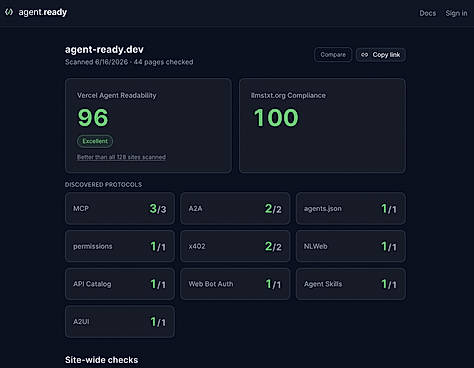Click the Copy link button

(x=381, y=55)
